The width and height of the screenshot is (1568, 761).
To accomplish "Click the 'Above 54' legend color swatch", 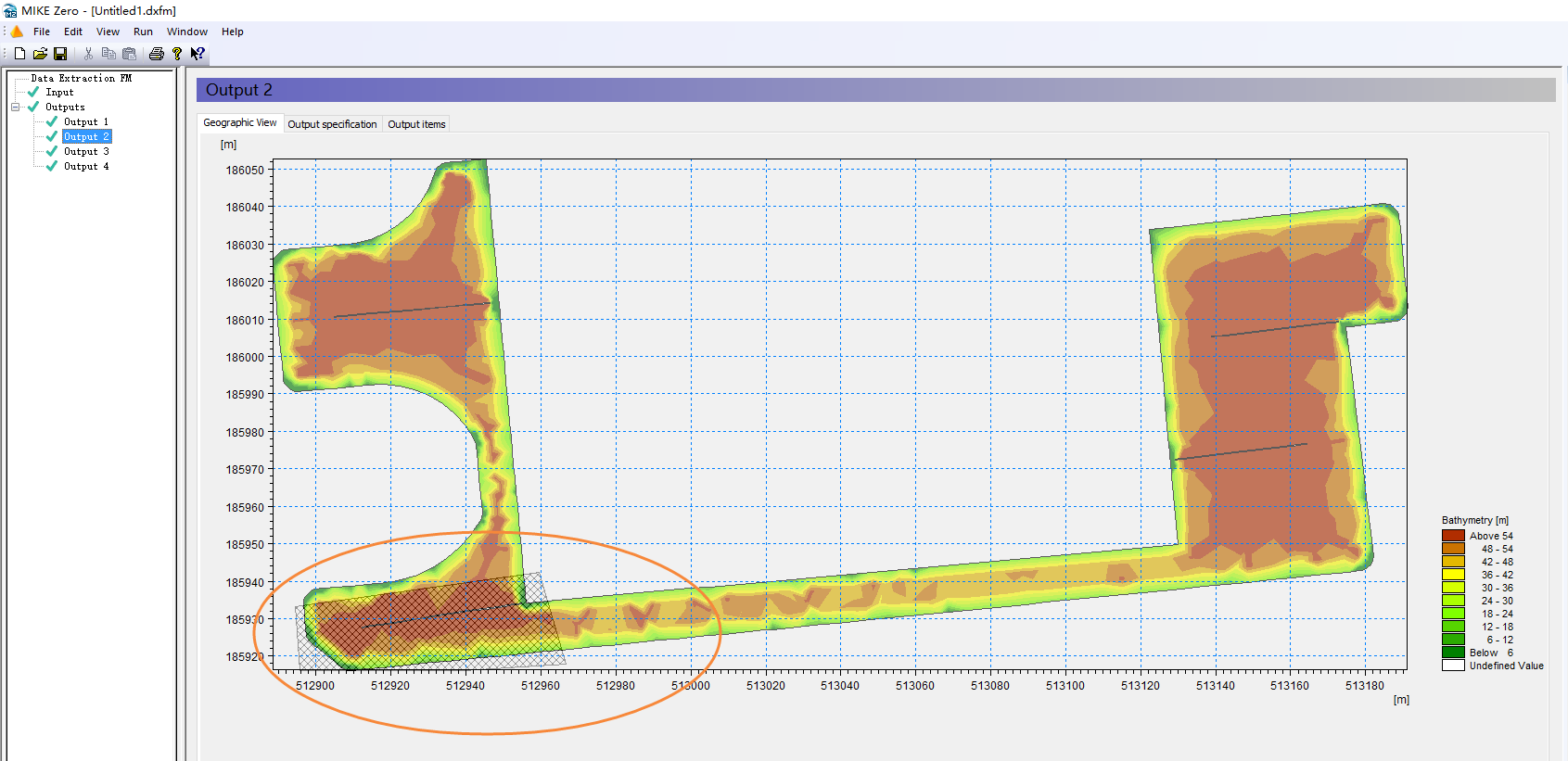I will coord(1453,536).
